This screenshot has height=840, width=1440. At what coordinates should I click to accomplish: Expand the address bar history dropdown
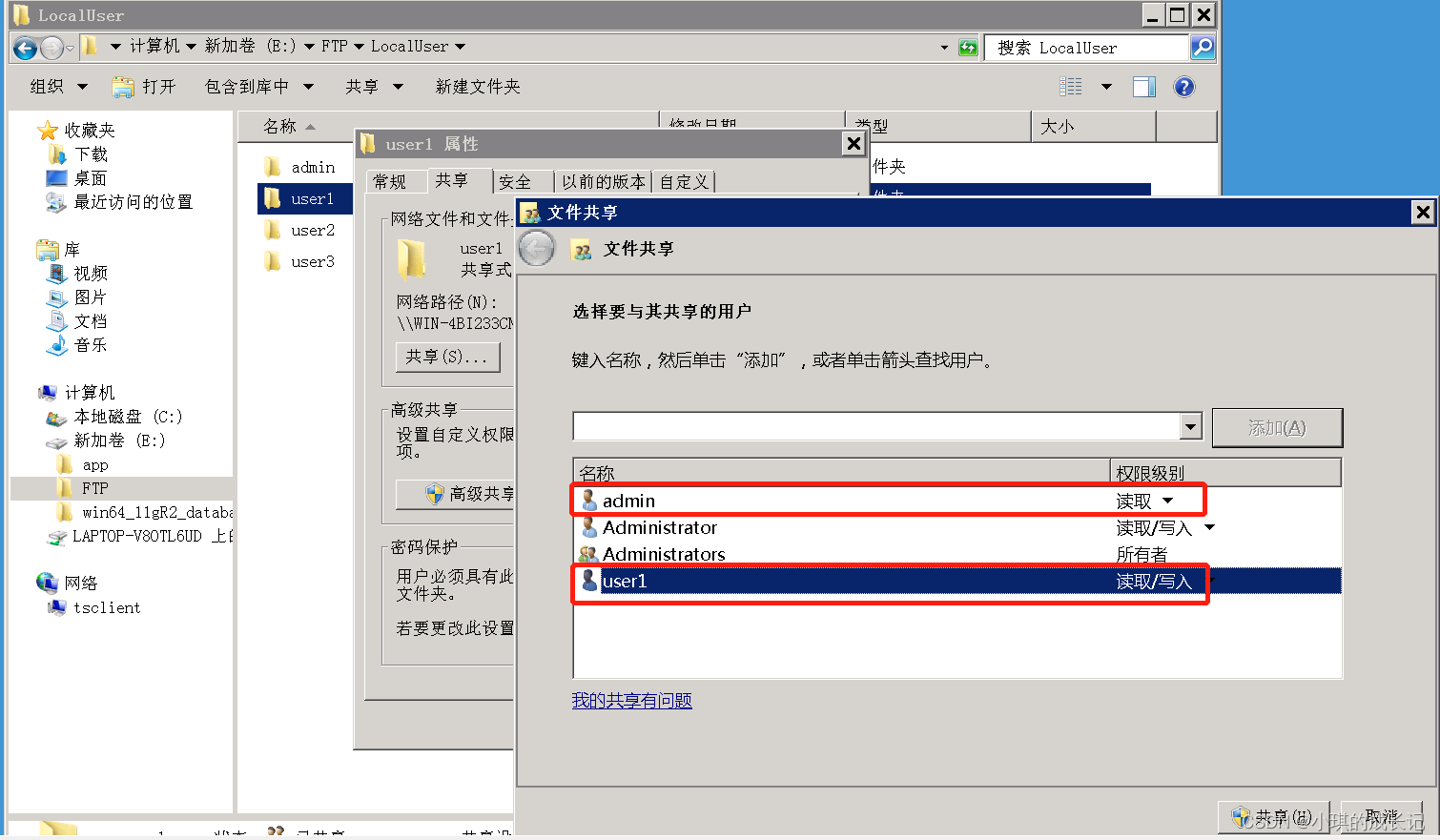click(944, 47)
